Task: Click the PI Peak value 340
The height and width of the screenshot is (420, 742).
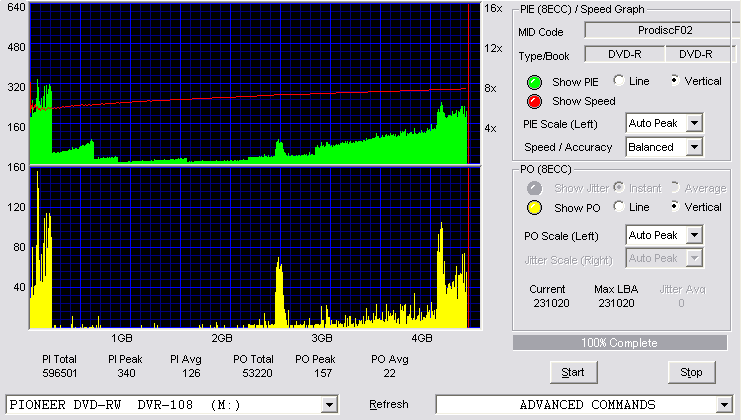Action: (x=126, y=373)
